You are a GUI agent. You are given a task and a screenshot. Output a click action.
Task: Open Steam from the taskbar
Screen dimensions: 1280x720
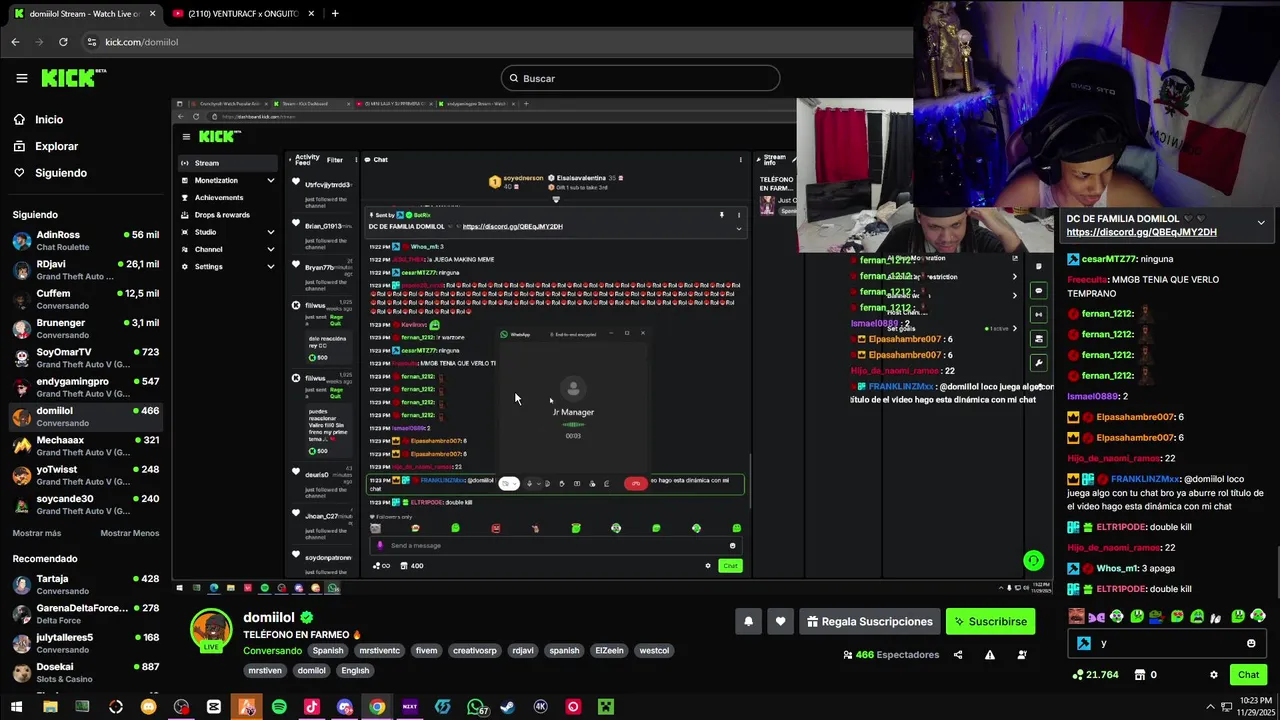508,707
